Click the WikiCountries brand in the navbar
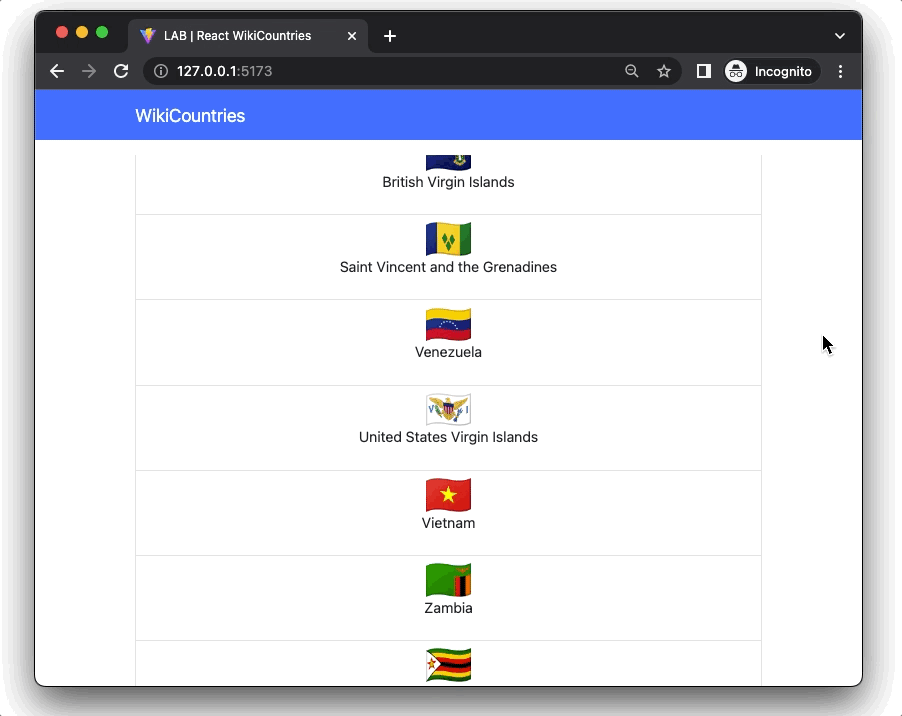 pyautogui.click(x=190, y=115)
